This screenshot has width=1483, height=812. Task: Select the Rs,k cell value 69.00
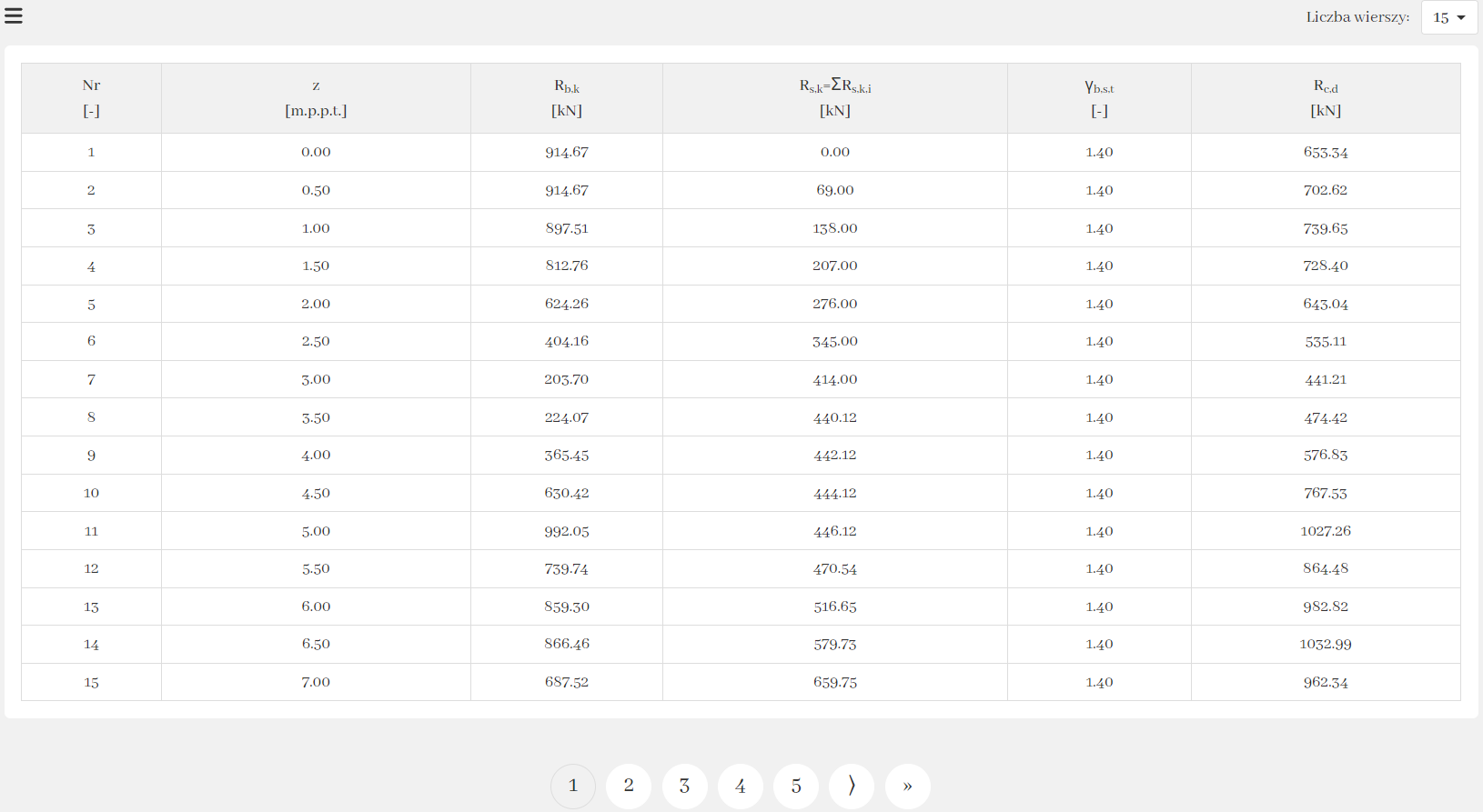click(x=834, y=190)
